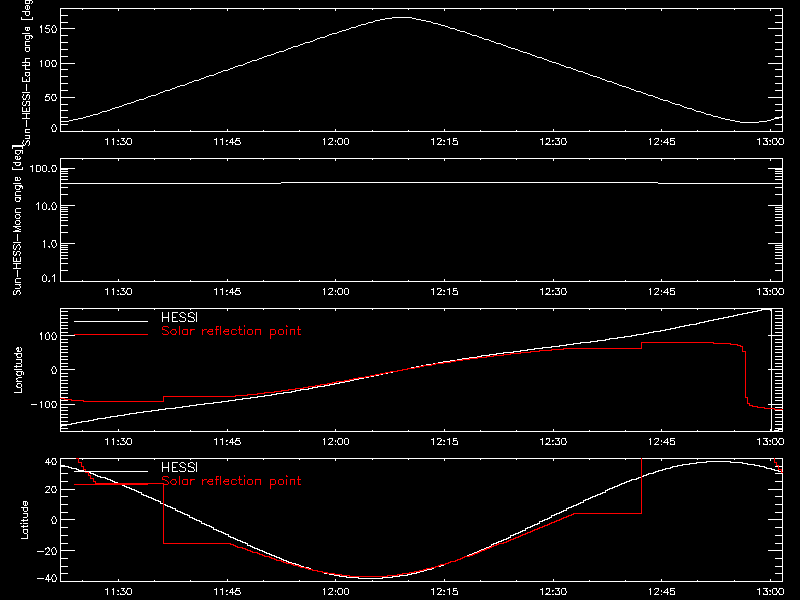Click the red latitude vertical step near 12:42

(x=641, y=486)
